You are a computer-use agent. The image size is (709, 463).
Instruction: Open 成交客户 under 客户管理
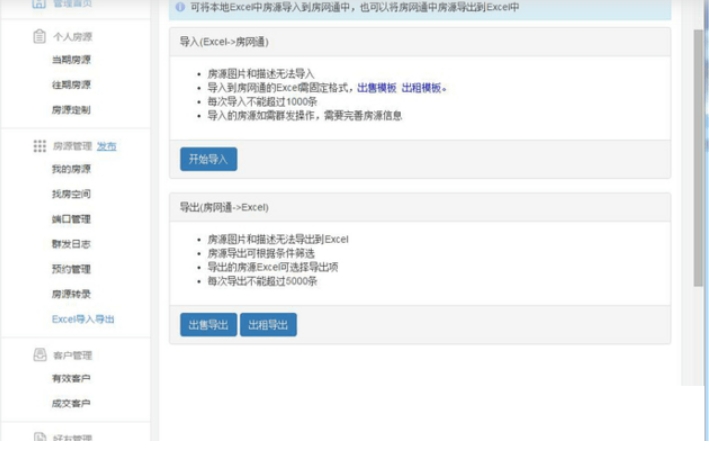click(x=71, y=403)
